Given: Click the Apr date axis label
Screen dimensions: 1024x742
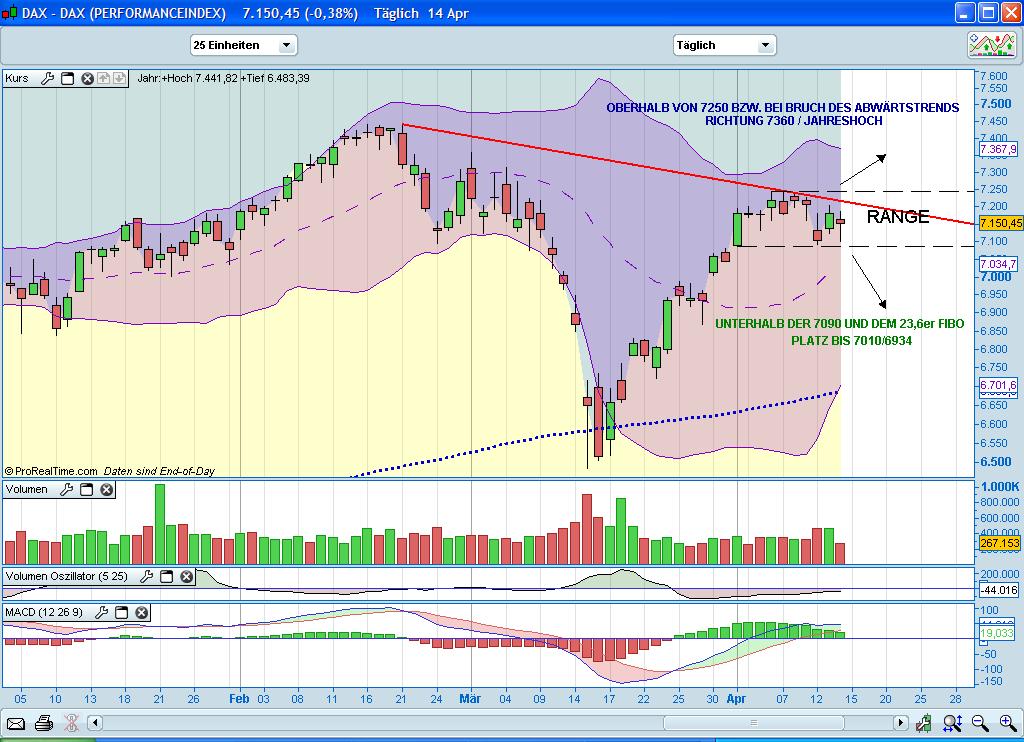Looking at the screenshot, I should [736, 699].
